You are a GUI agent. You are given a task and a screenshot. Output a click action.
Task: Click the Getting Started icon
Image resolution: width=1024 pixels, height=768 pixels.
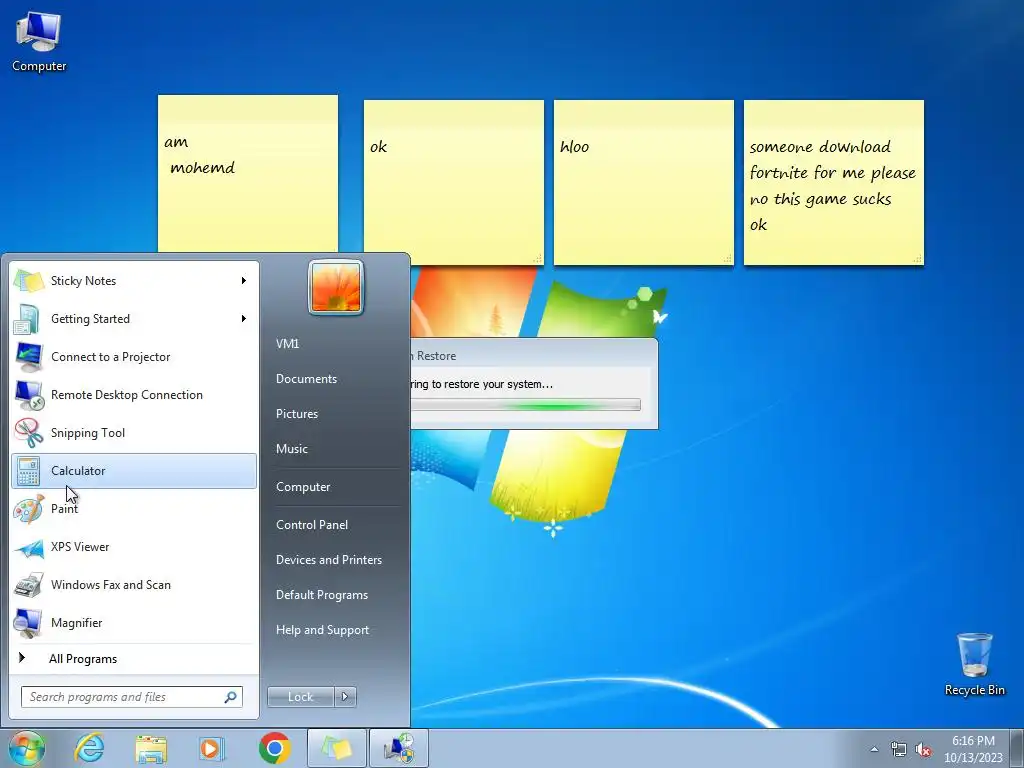[28, 319]
